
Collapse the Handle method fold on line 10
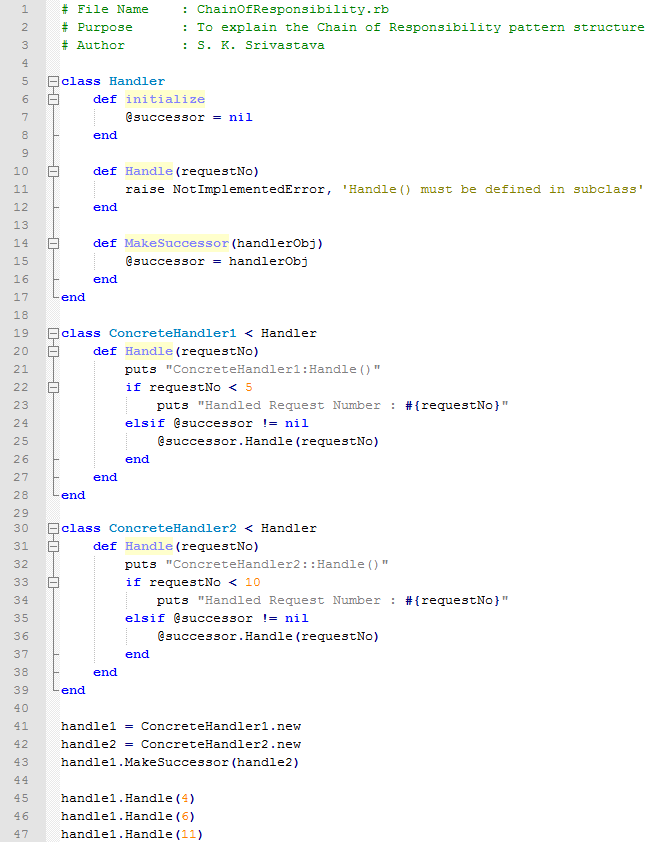pyautogui.click(x=53, y=171)
